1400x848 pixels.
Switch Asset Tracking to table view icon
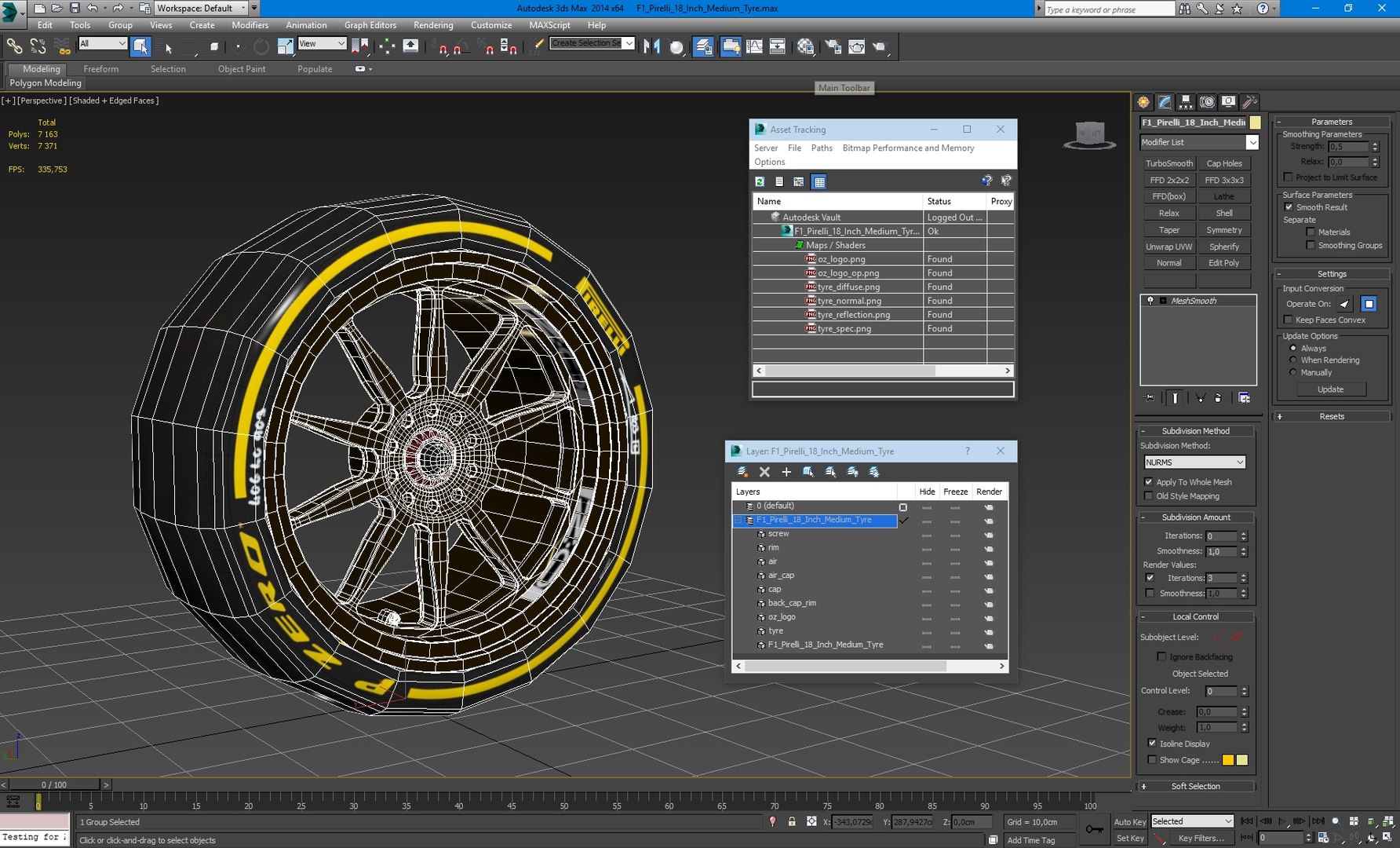pos(819,181)
